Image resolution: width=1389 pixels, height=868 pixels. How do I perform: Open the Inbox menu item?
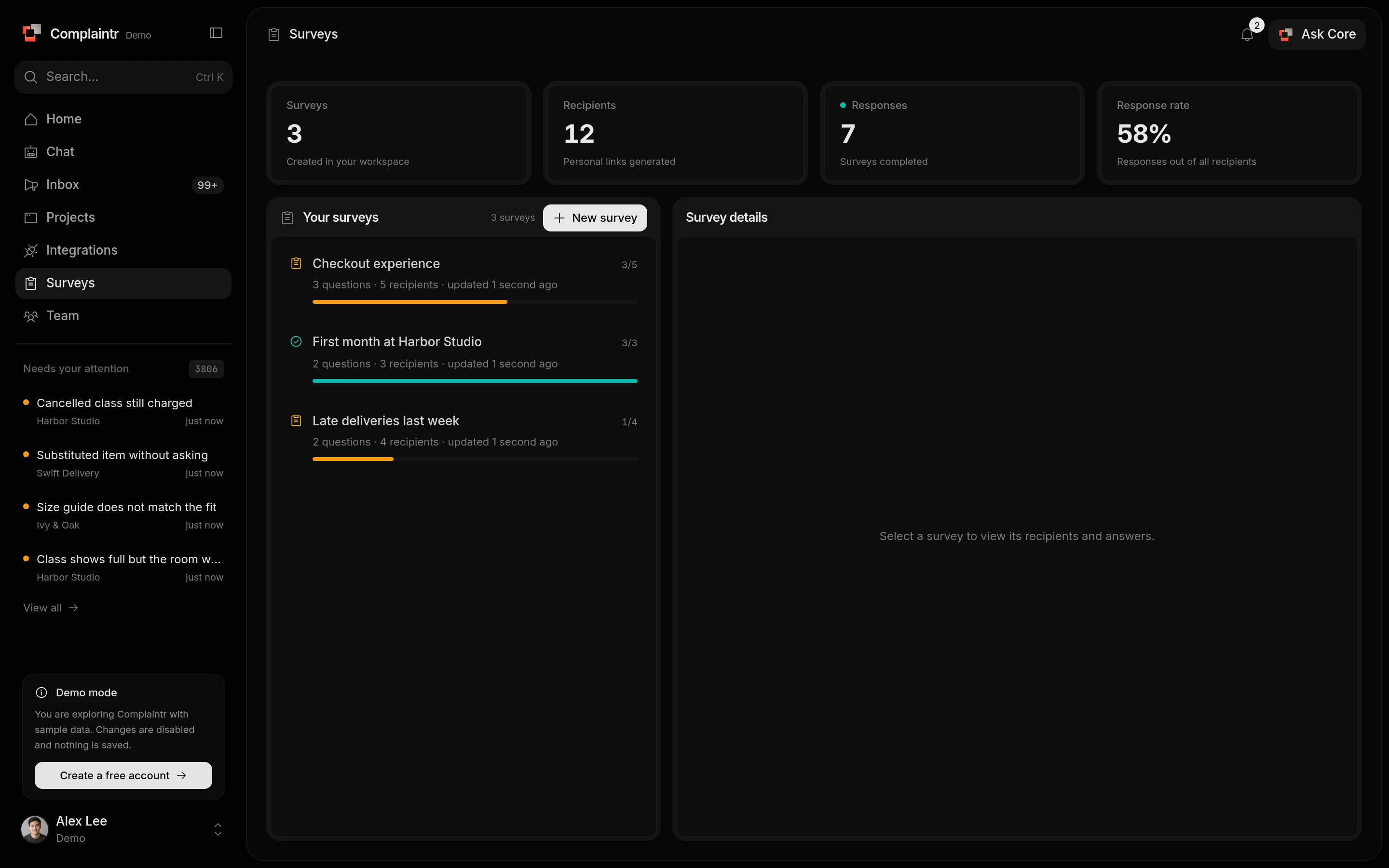coord(123,185)
